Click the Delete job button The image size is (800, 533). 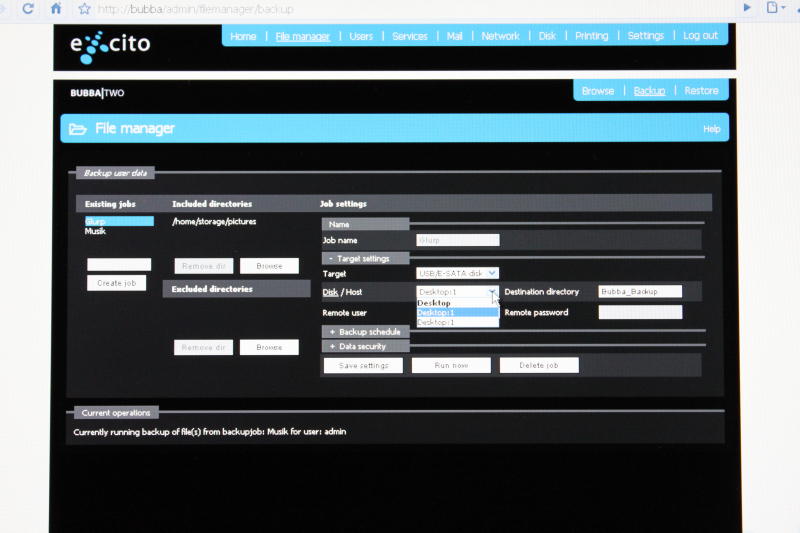click(539, 365)
